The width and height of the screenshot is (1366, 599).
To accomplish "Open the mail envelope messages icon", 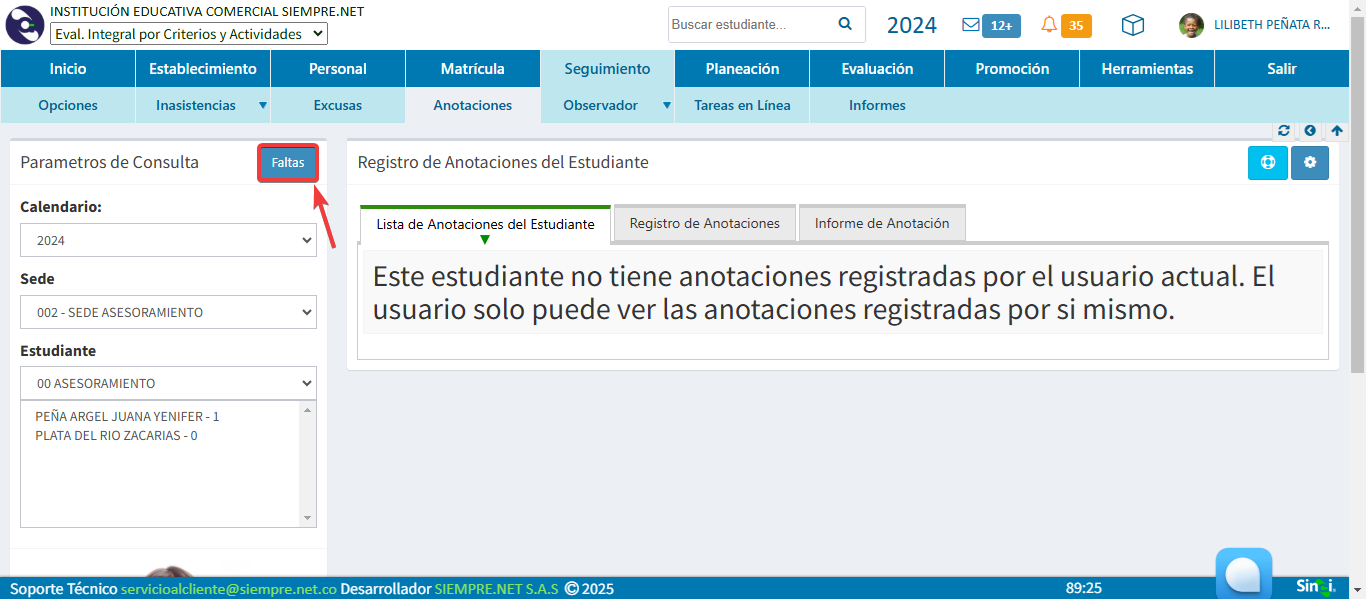I will 970,25.
